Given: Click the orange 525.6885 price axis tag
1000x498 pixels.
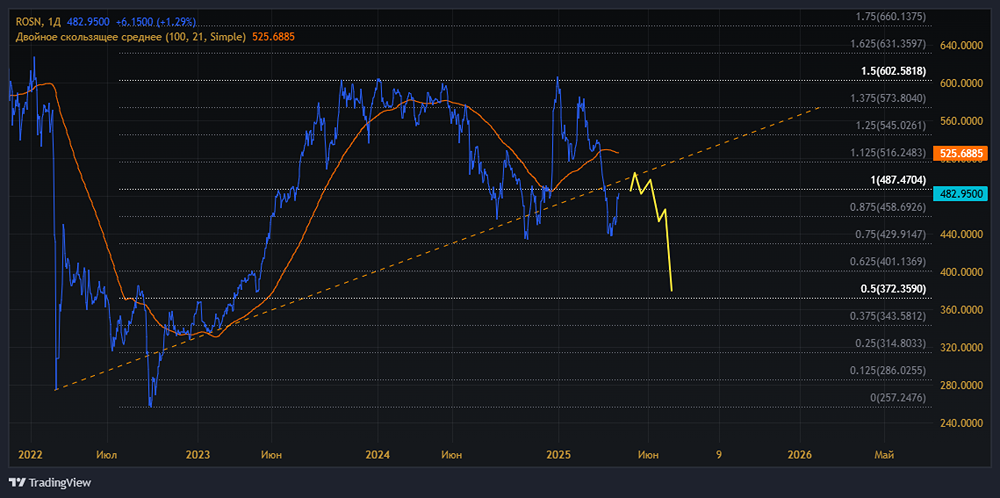Looking at the screenshot, I should coord(960,154).
